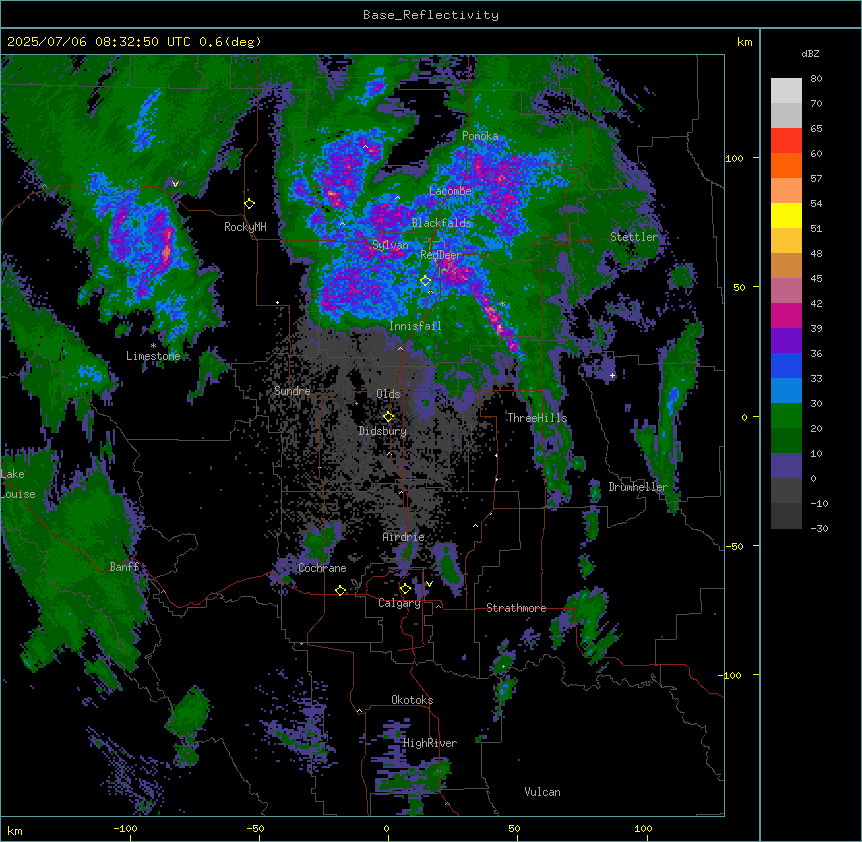
Task: Click the 51 dBZ yellow legend swatch
Action: pyautogui.click(x=786, y=215)
